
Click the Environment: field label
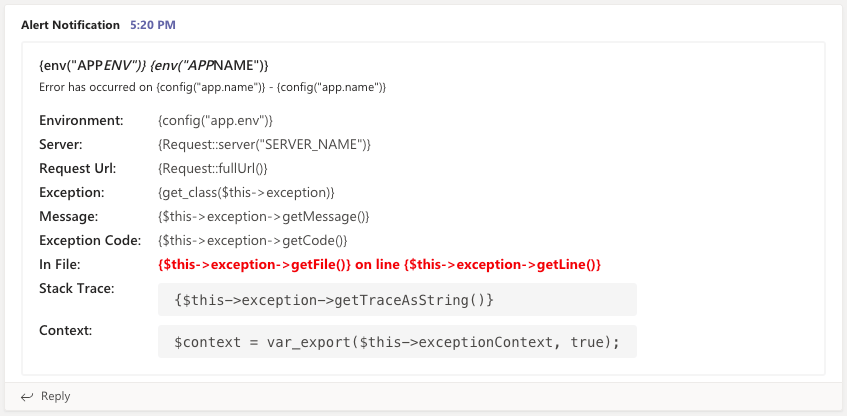click(x=81, y=121)
